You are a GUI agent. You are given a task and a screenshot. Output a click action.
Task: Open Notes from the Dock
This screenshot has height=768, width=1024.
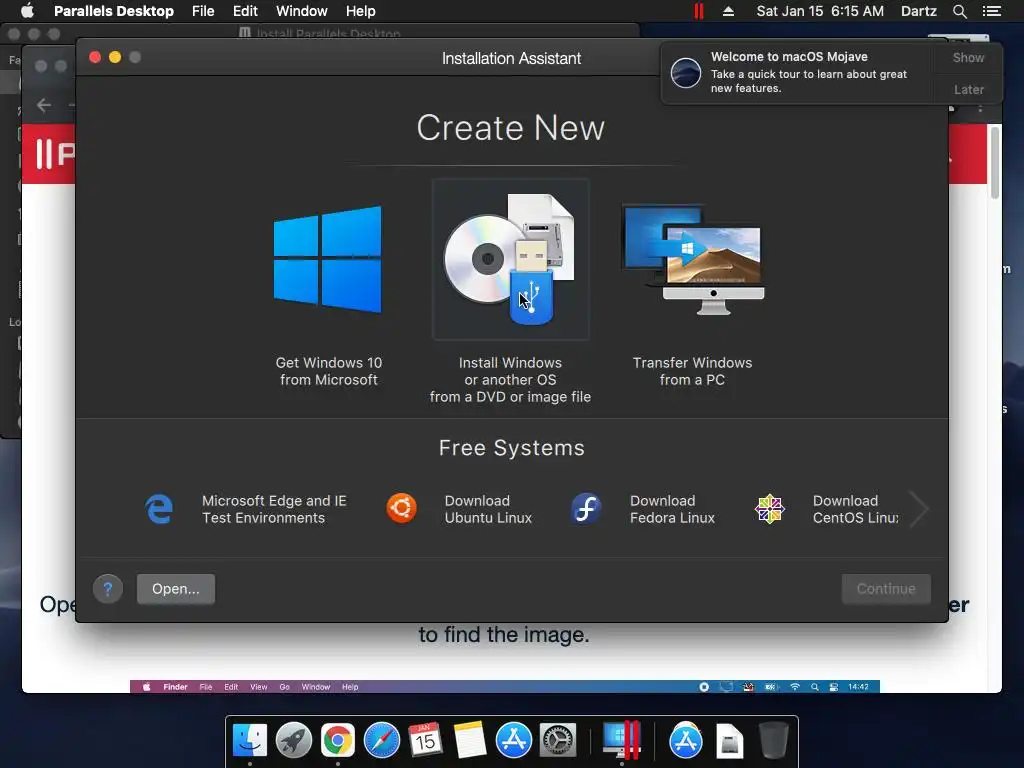470,741
